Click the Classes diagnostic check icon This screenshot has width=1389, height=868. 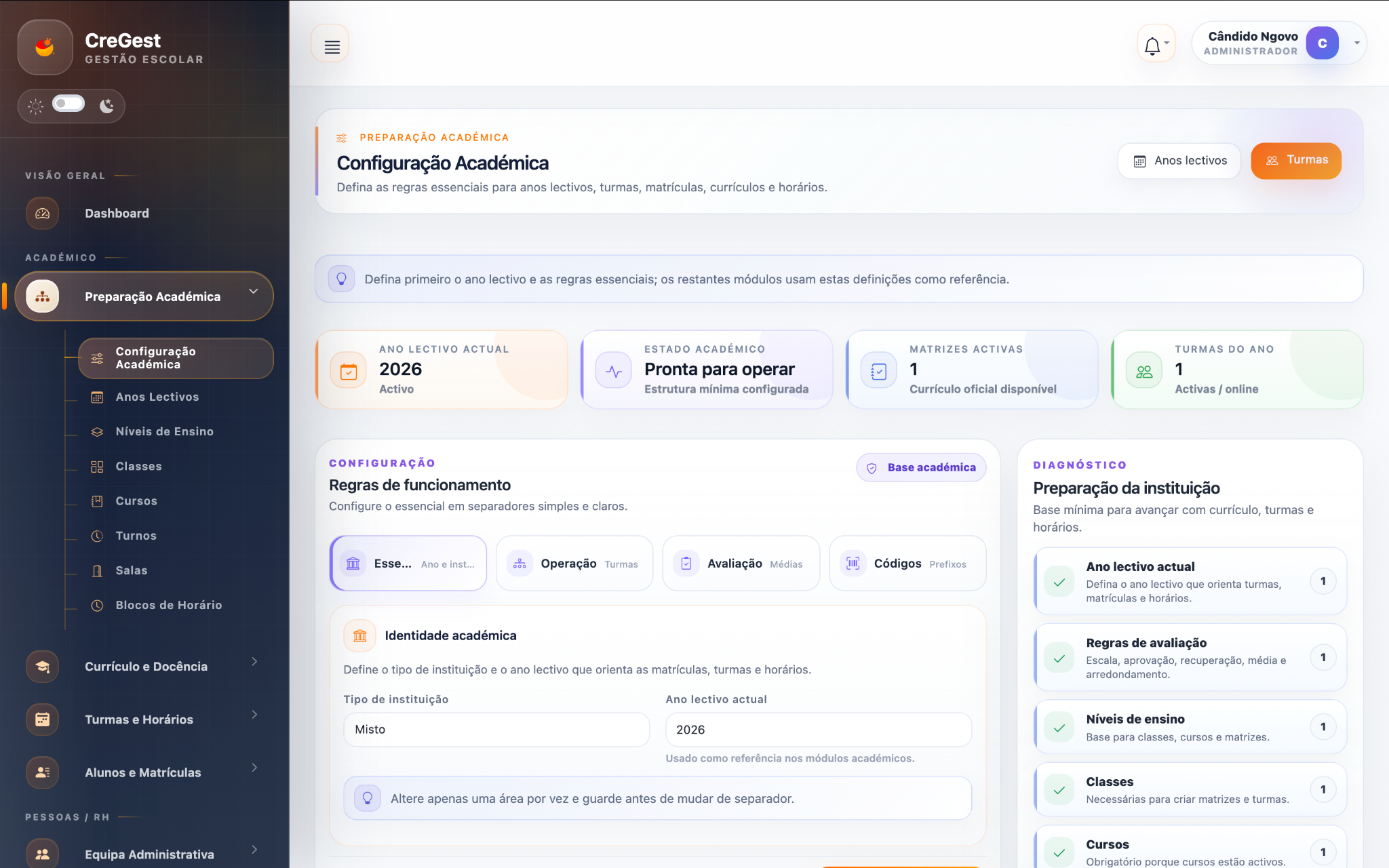[x=1059, y=790]
